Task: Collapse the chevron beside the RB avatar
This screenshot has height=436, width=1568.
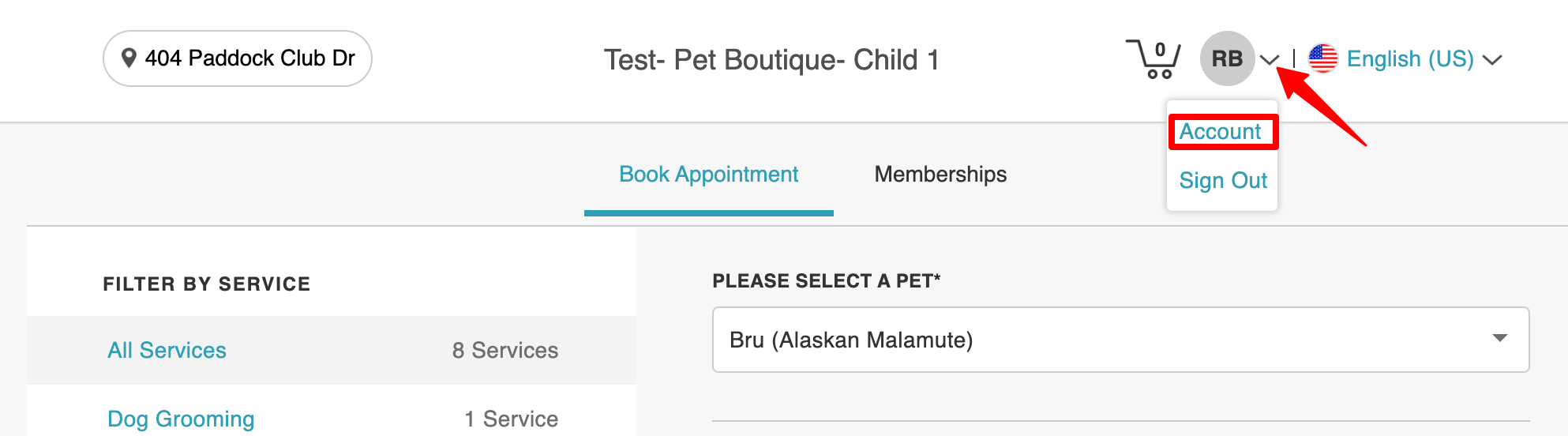Action: click(1270, 59)
